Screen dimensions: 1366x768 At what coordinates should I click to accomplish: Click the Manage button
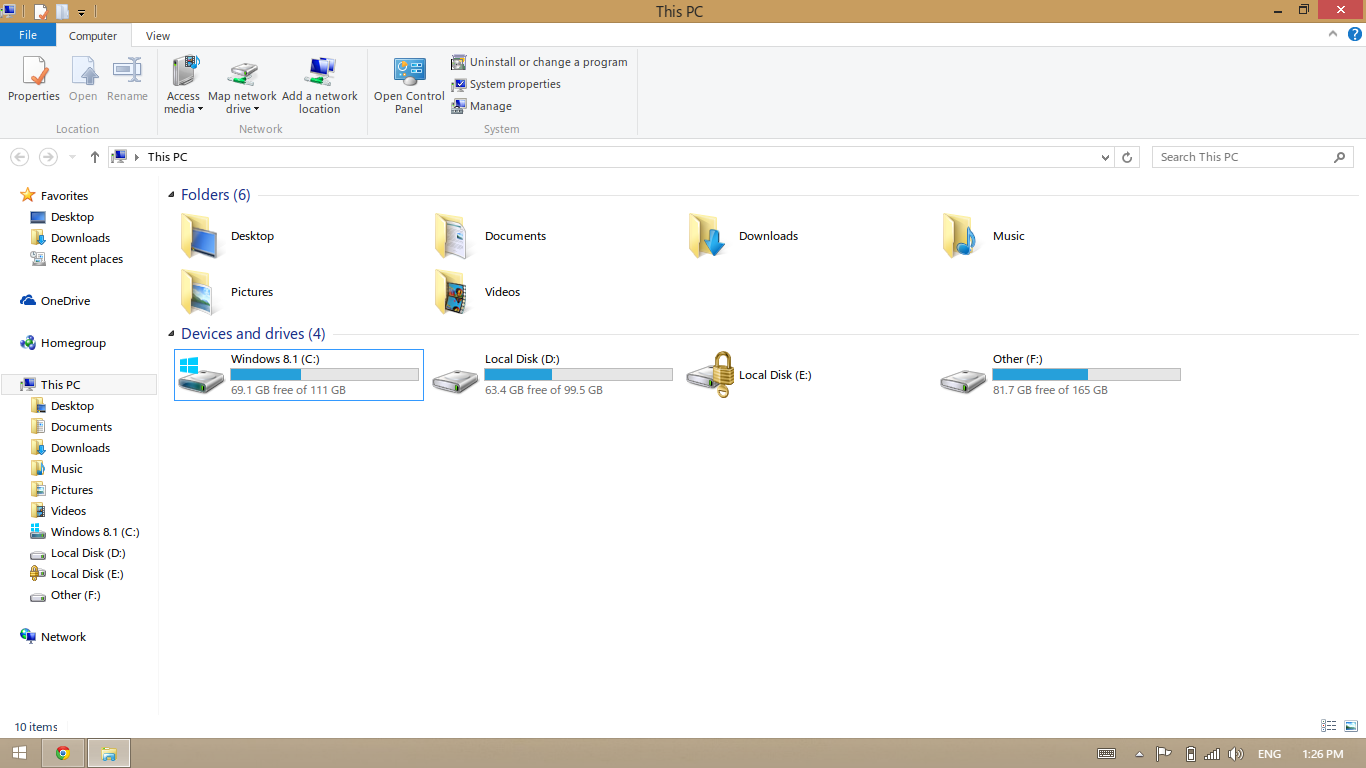tap(481, 106)
